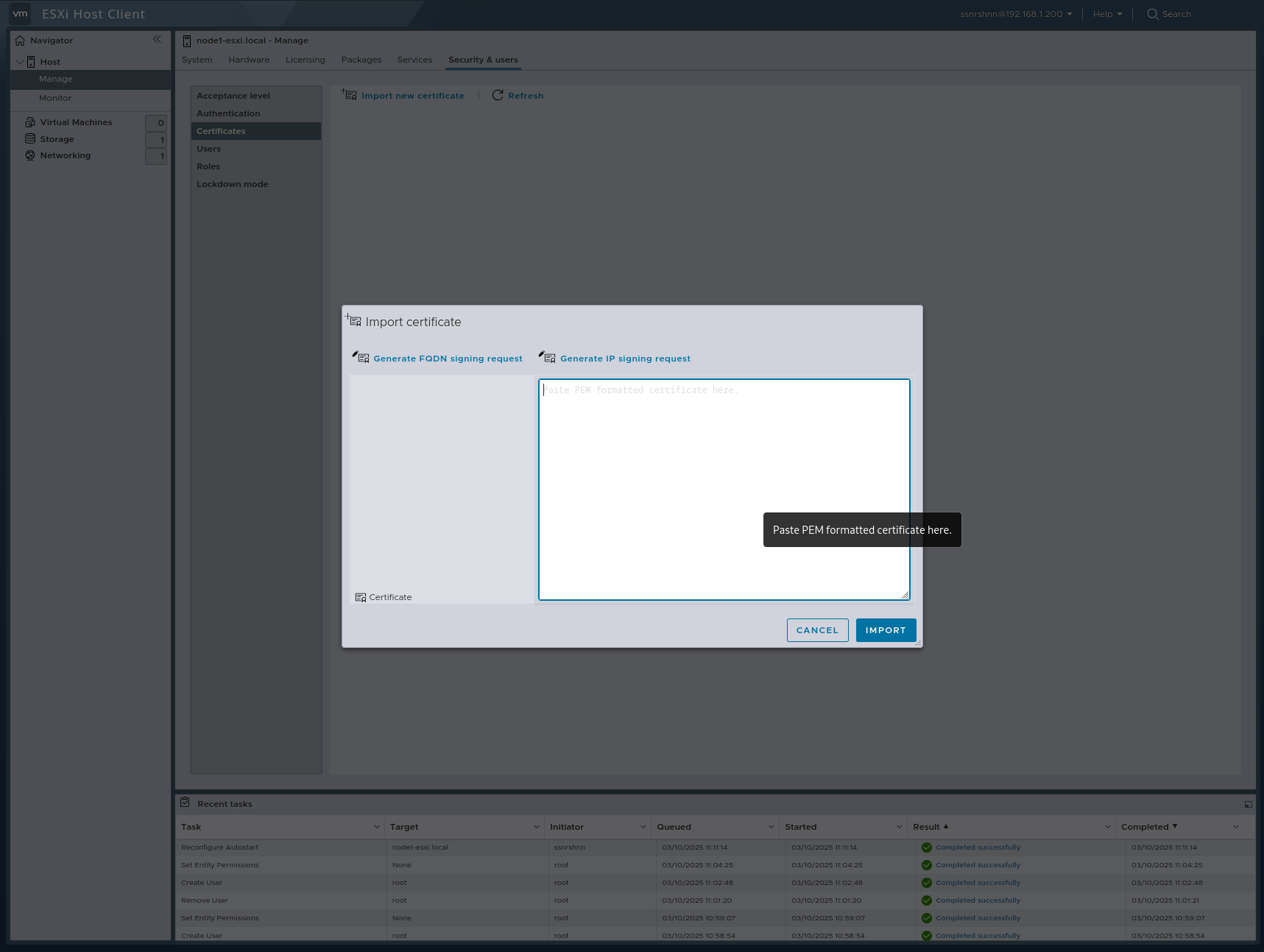The image size is (1264, 952).
Task: Open Search via the magnifier icon
Action: tap(1151, 14)
